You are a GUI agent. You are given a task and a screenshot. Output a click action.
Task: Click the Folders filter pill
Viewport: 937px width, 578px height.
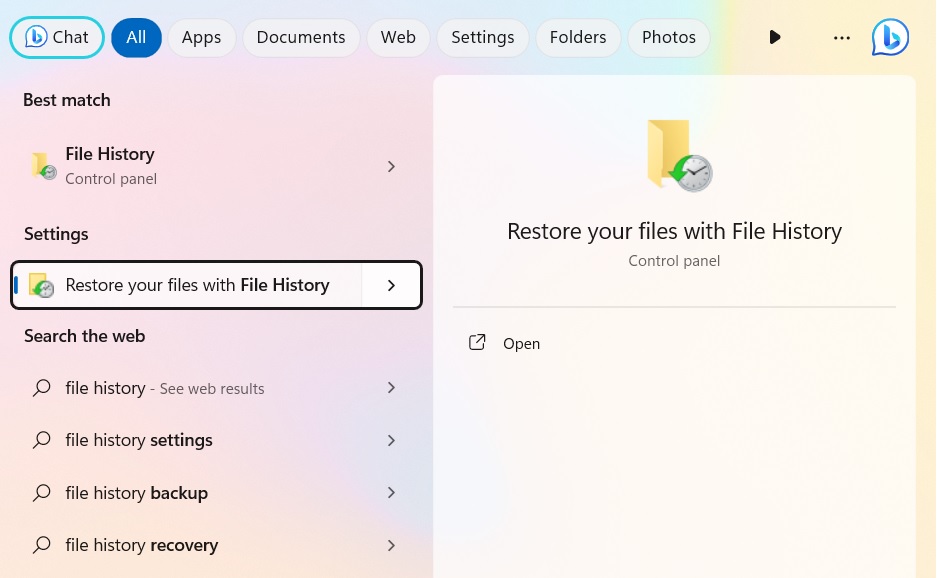coord(577,37)
